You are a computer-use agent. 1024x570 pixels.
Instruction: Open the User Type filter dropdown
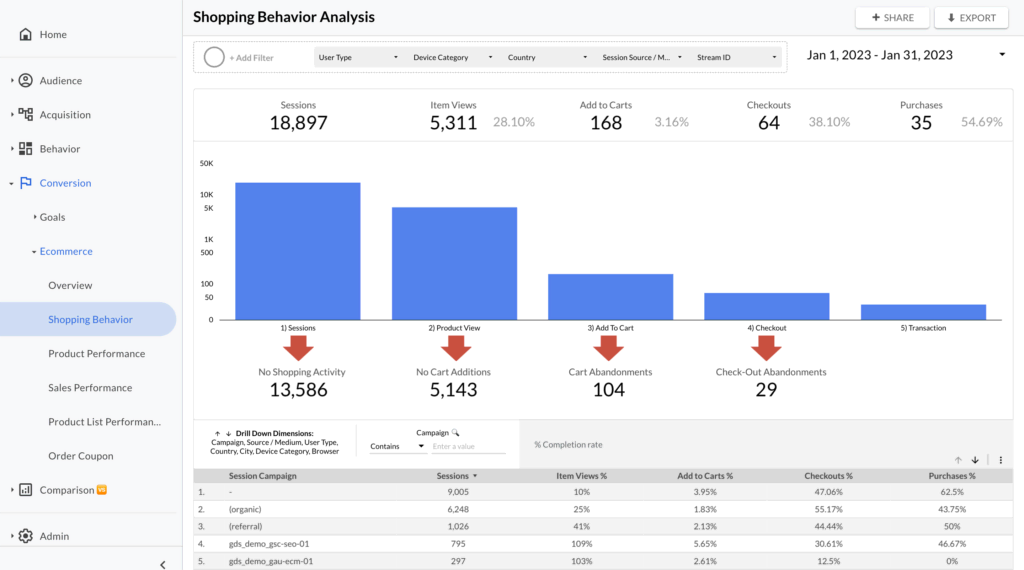359,58
